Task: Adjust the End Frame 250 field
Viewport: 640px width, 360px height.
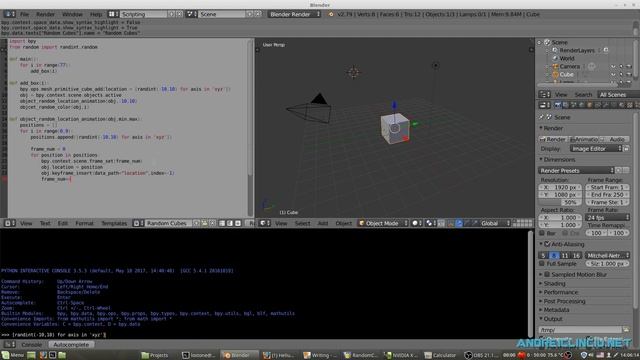Action: click(607, 195)
